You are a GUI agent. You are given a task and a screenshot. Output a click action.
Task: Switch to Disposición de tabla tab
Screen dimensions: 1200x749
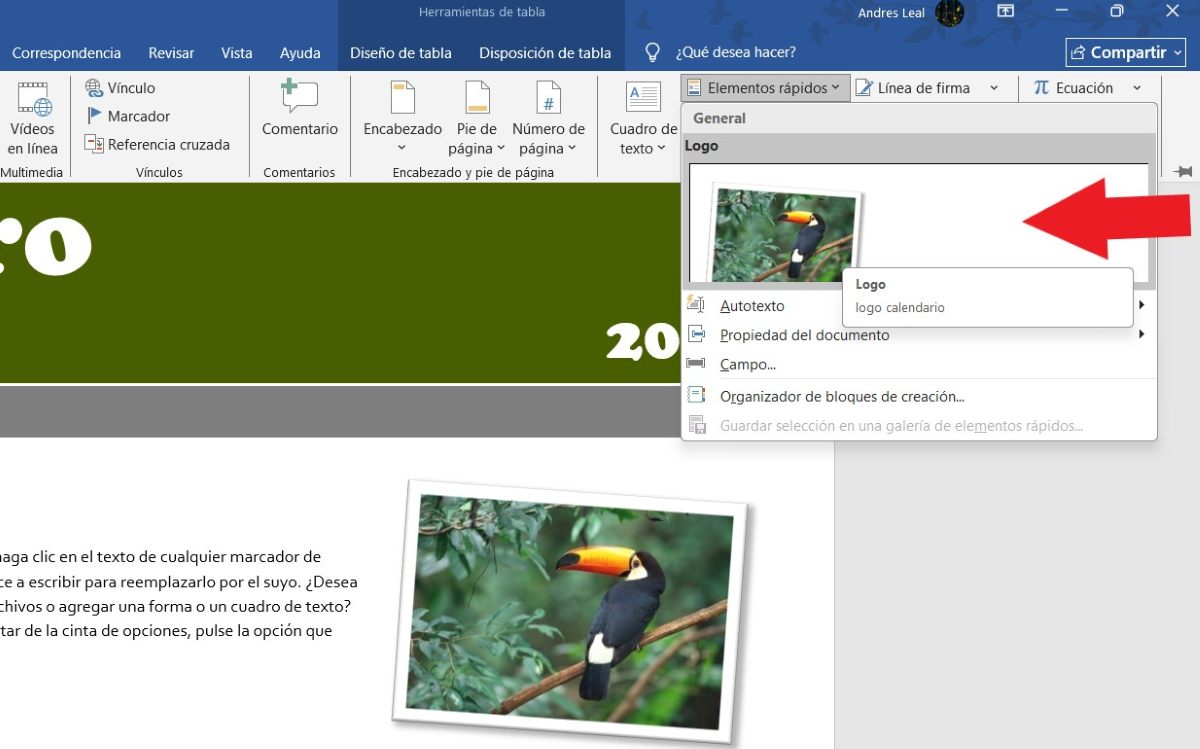pyautogui.click(x=545, y=53)
